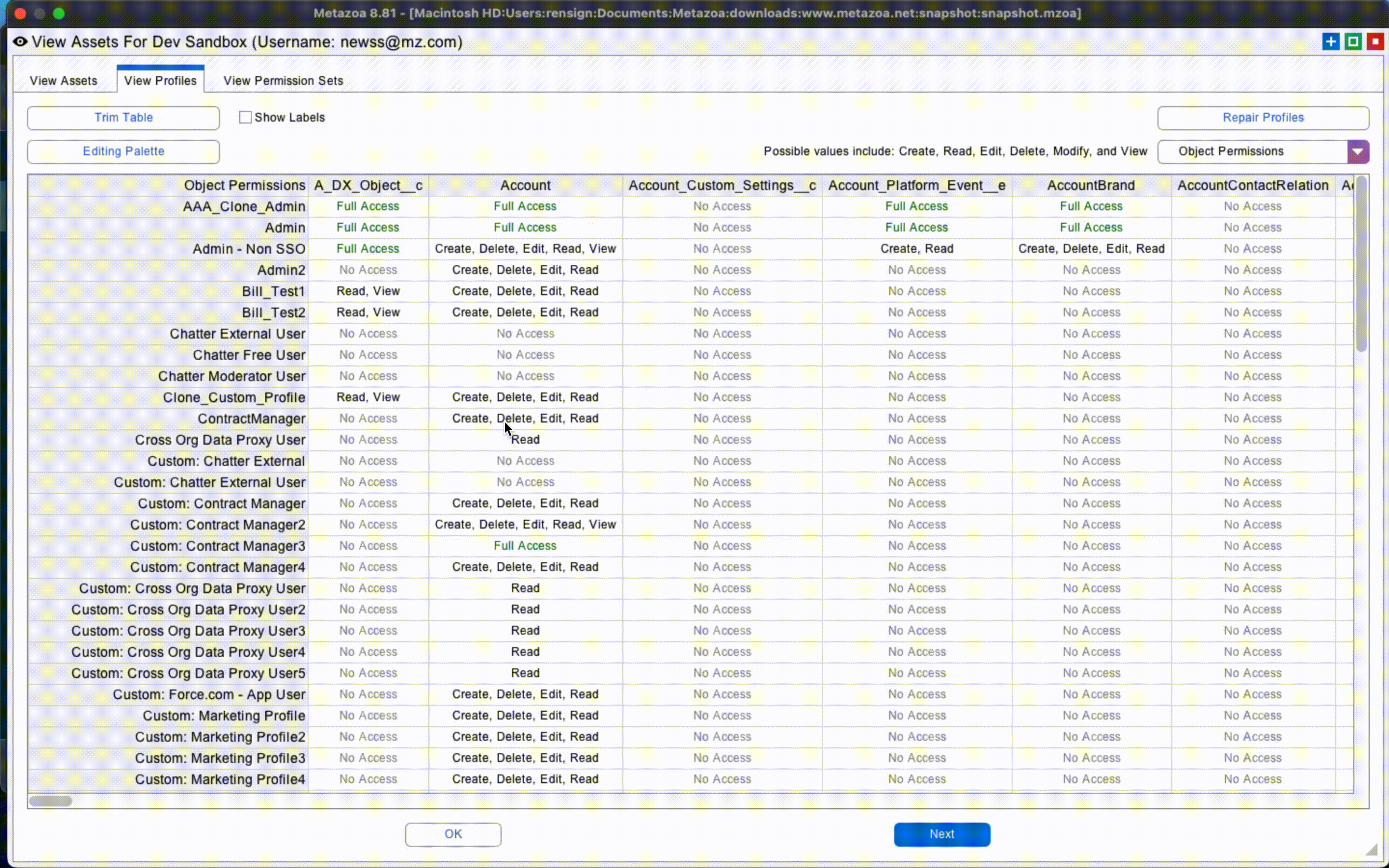Select the Chatter Free User row name
The width and height of the screenshot is (1389, 868).
coord(248,355)
